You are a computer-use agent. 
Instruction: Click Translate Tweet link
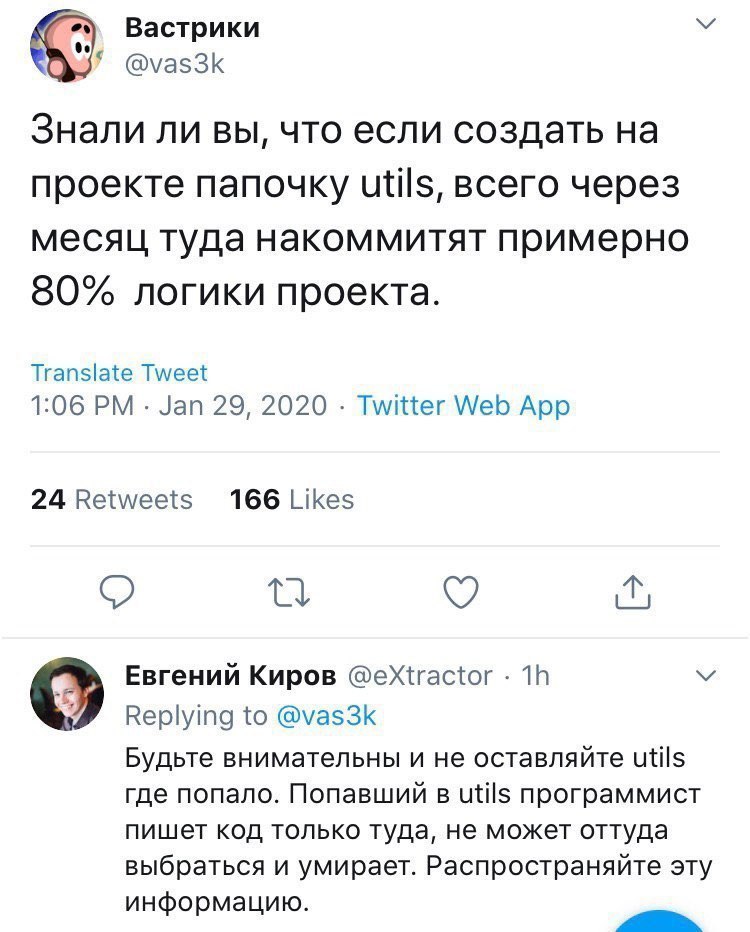120,373
